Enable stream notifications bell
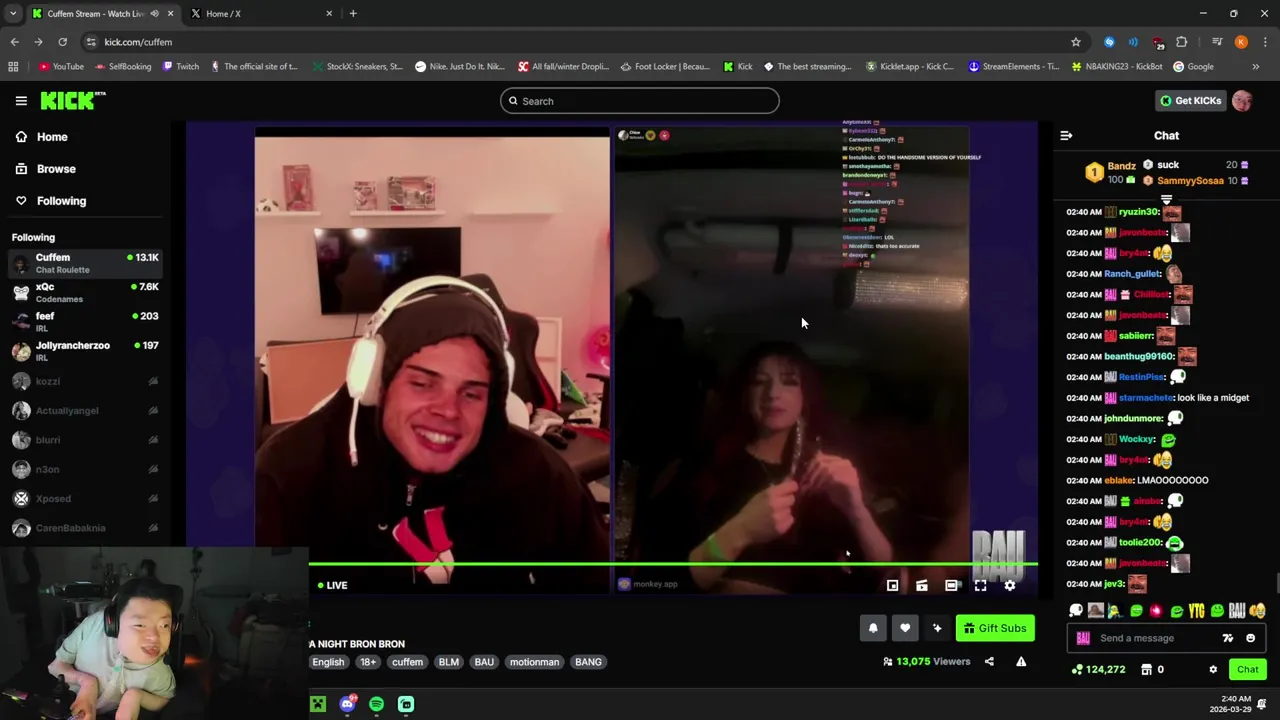The width and height of the screenshot is (1280, 720). (873, 628)
